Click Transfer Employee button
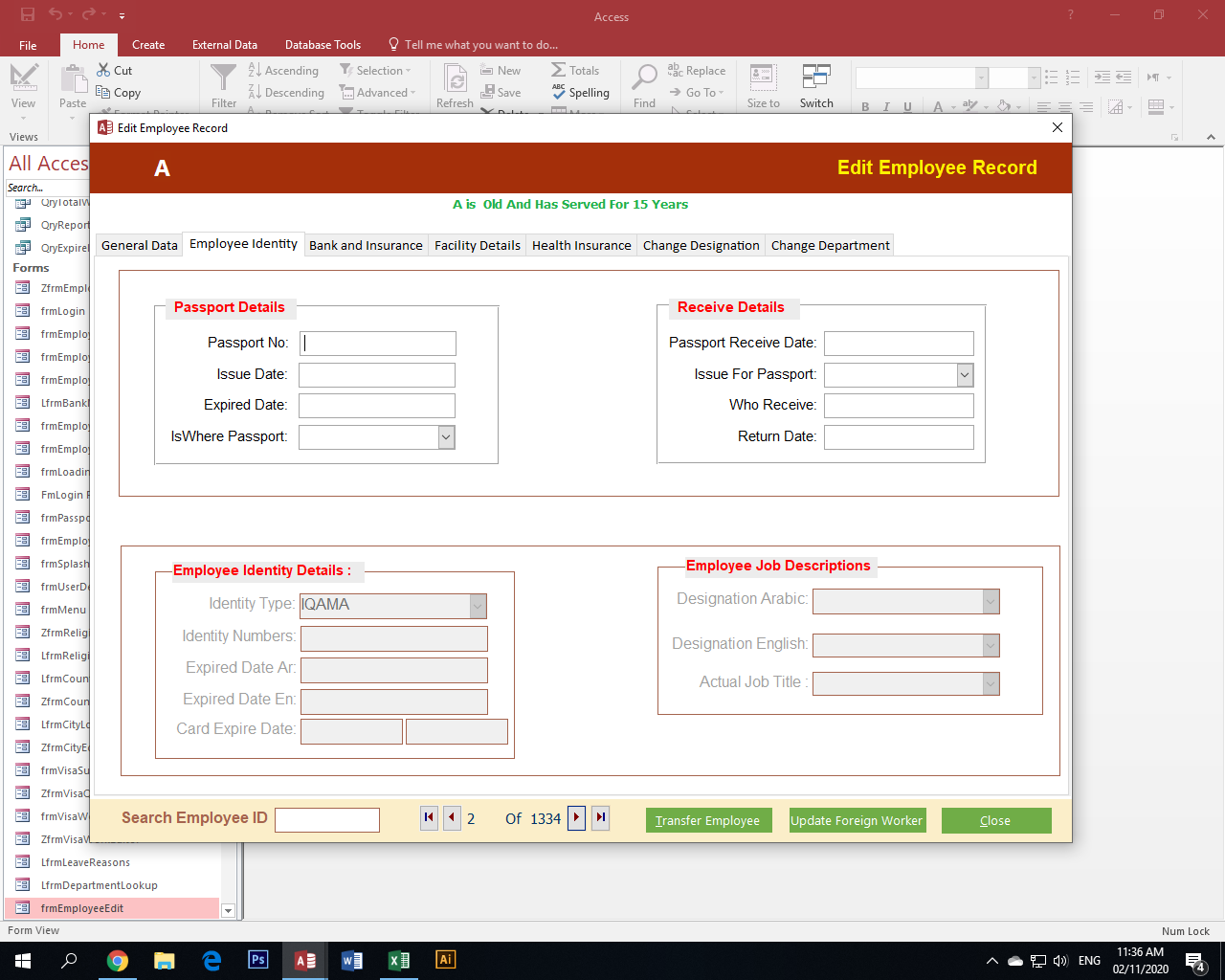This screenshot has height=980, width=1225. click(708, 820)
